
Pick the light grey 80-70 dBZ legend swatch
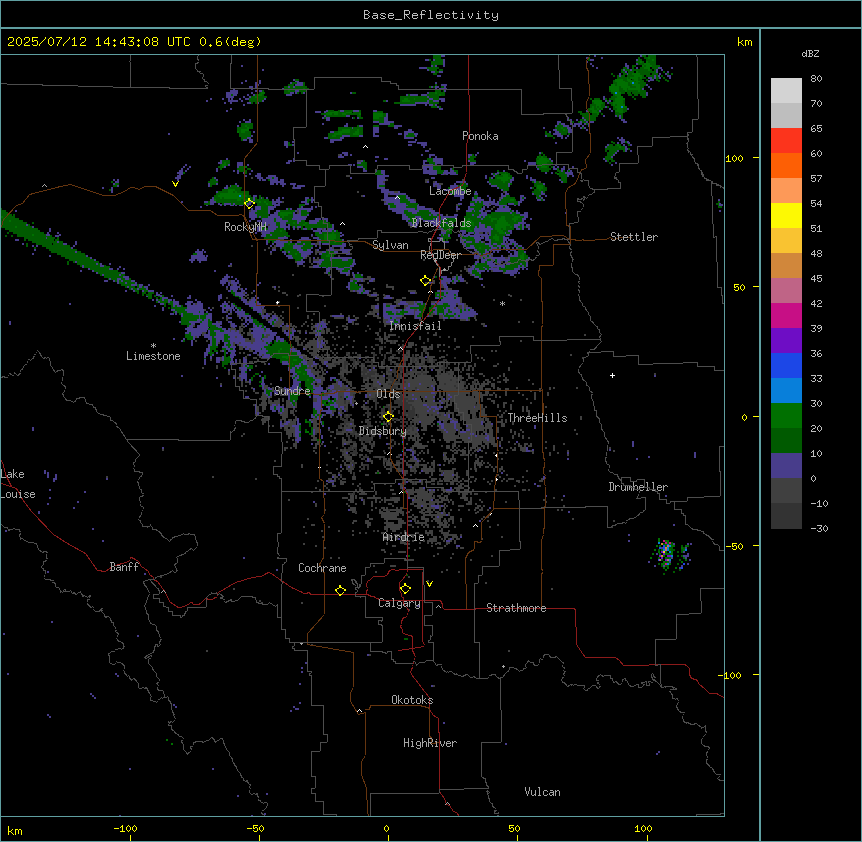[x=786, y=91]
